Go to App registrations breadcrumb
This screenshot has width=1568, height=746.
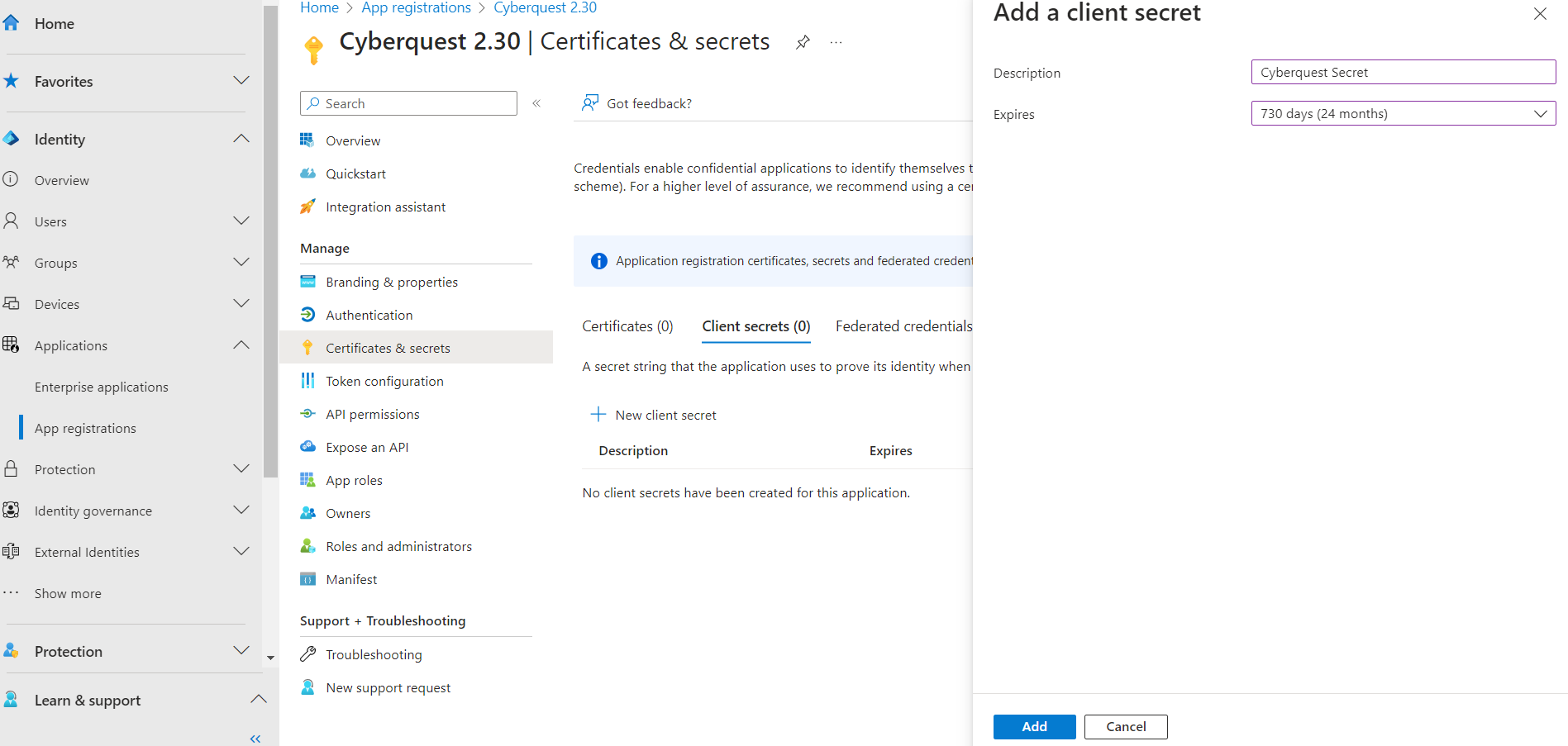tap(416, 7)
